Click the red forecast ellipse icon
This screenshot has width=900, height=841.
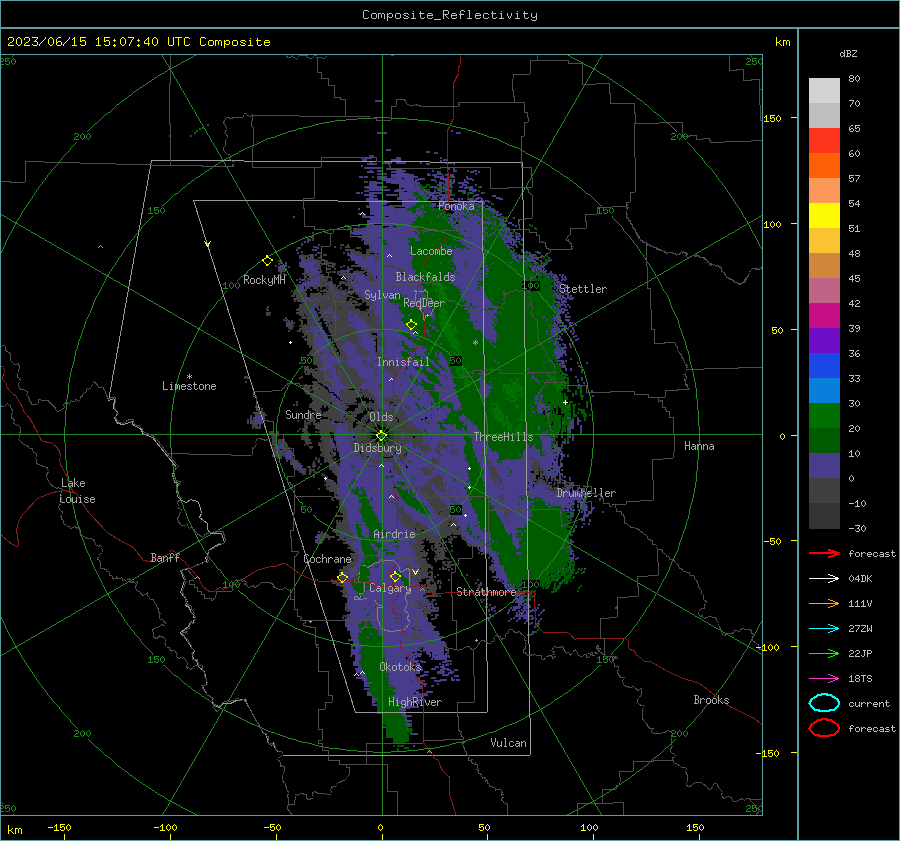[x=824, y=728]
